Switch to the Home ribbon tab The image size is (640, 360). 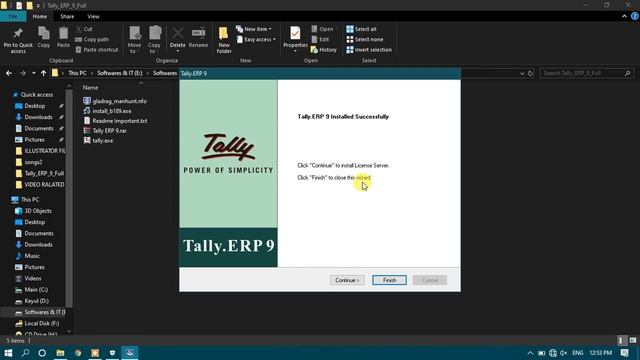[40, 16]
